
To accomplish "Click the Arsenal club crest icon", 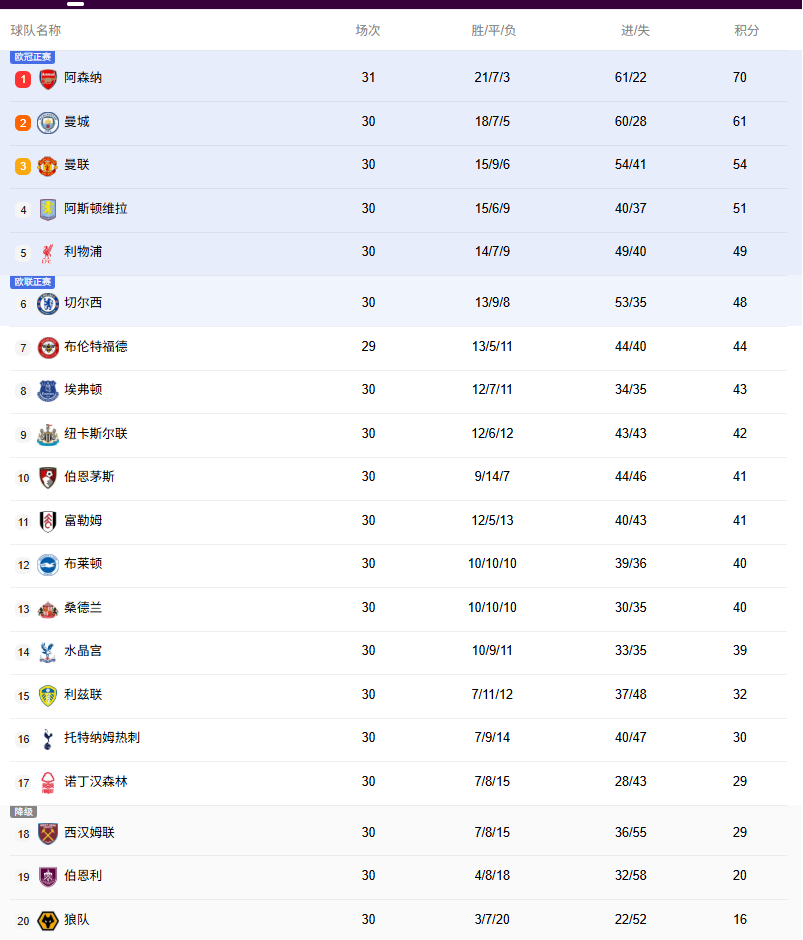I will pos(48,78).
